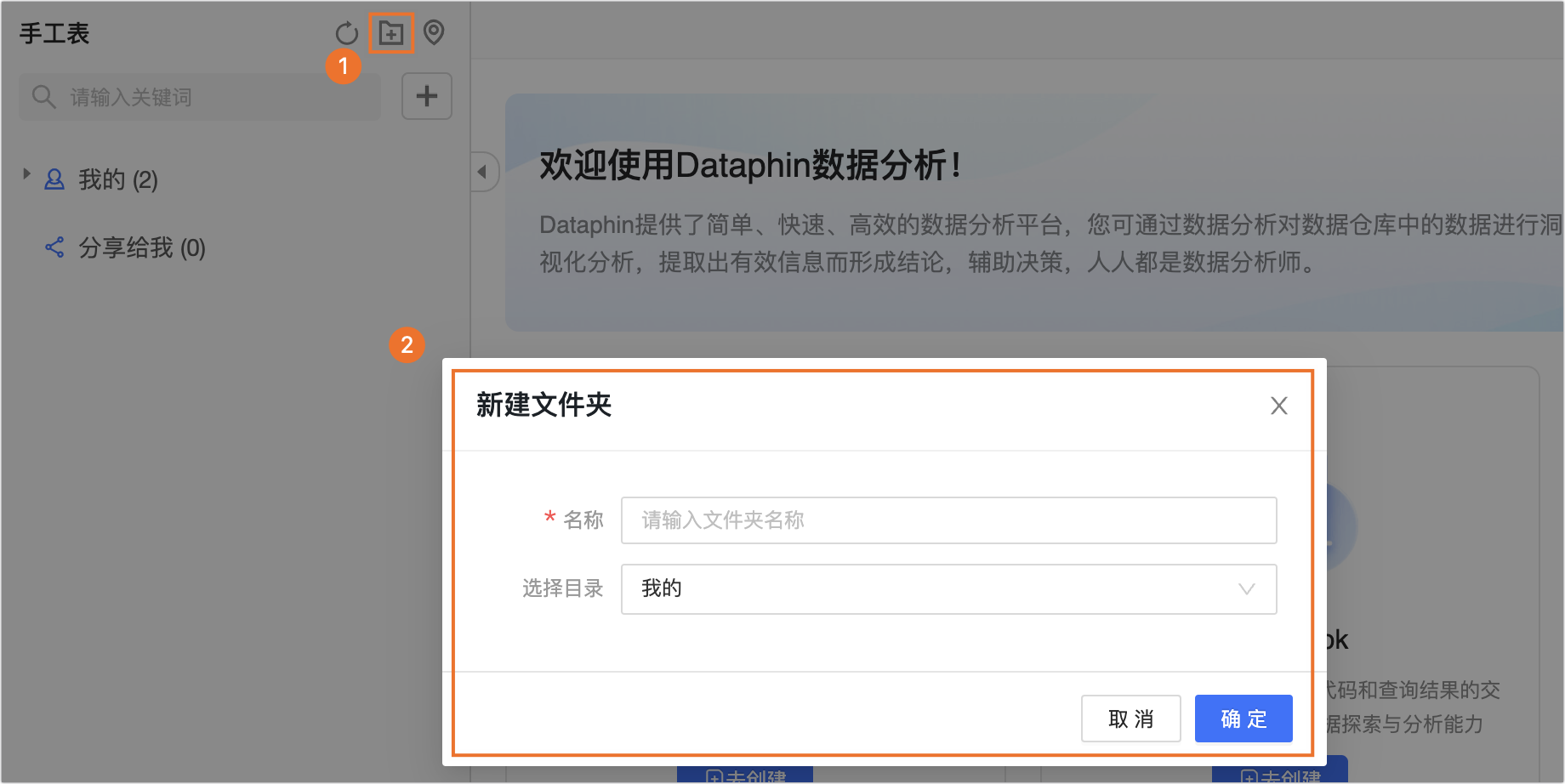The image size is (1565, 784).
Task: Open the 选择目录 dropdown showing 我的
Action: coord(949,589)
